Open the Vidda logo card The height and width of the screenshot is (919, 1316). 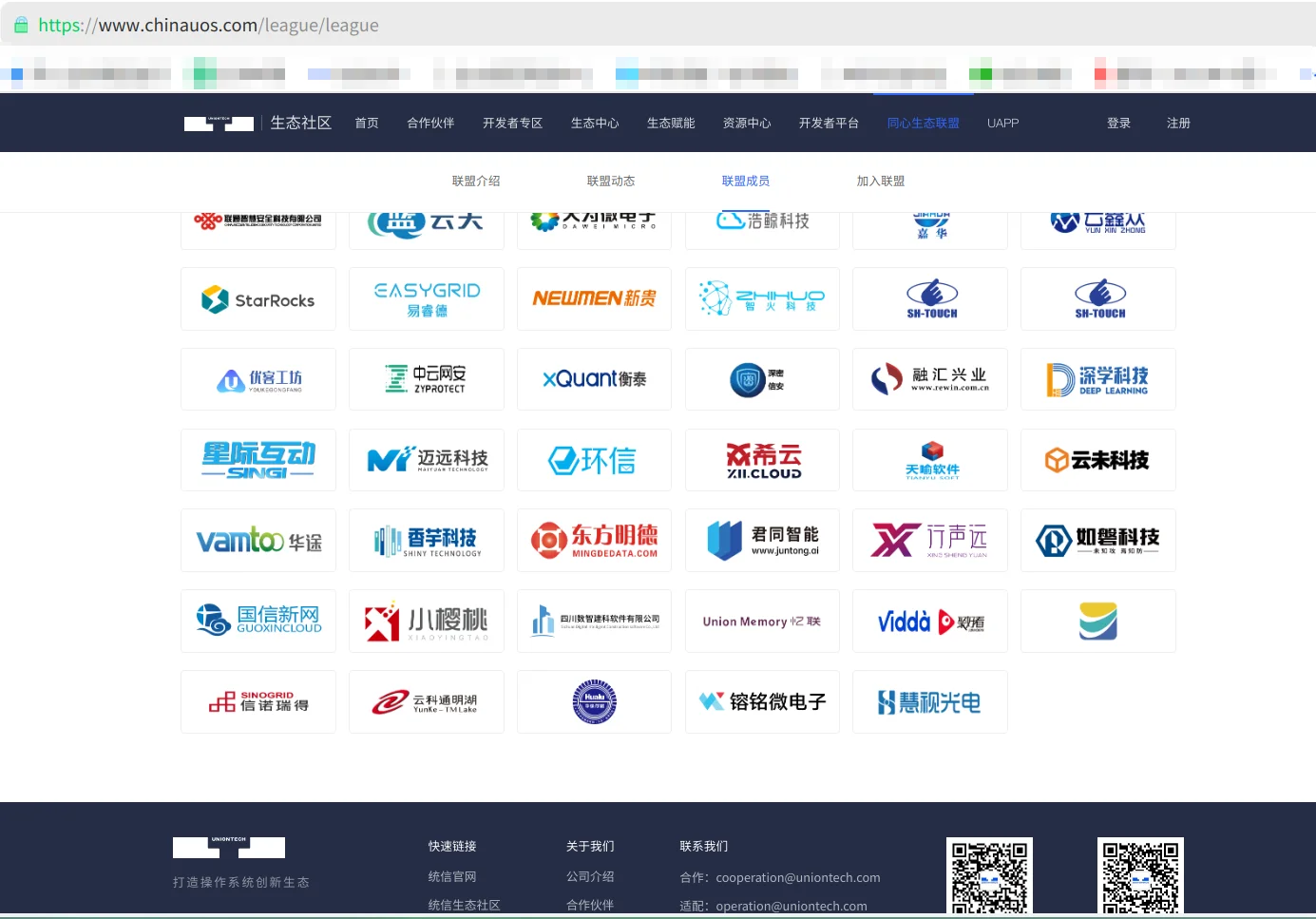930,621
